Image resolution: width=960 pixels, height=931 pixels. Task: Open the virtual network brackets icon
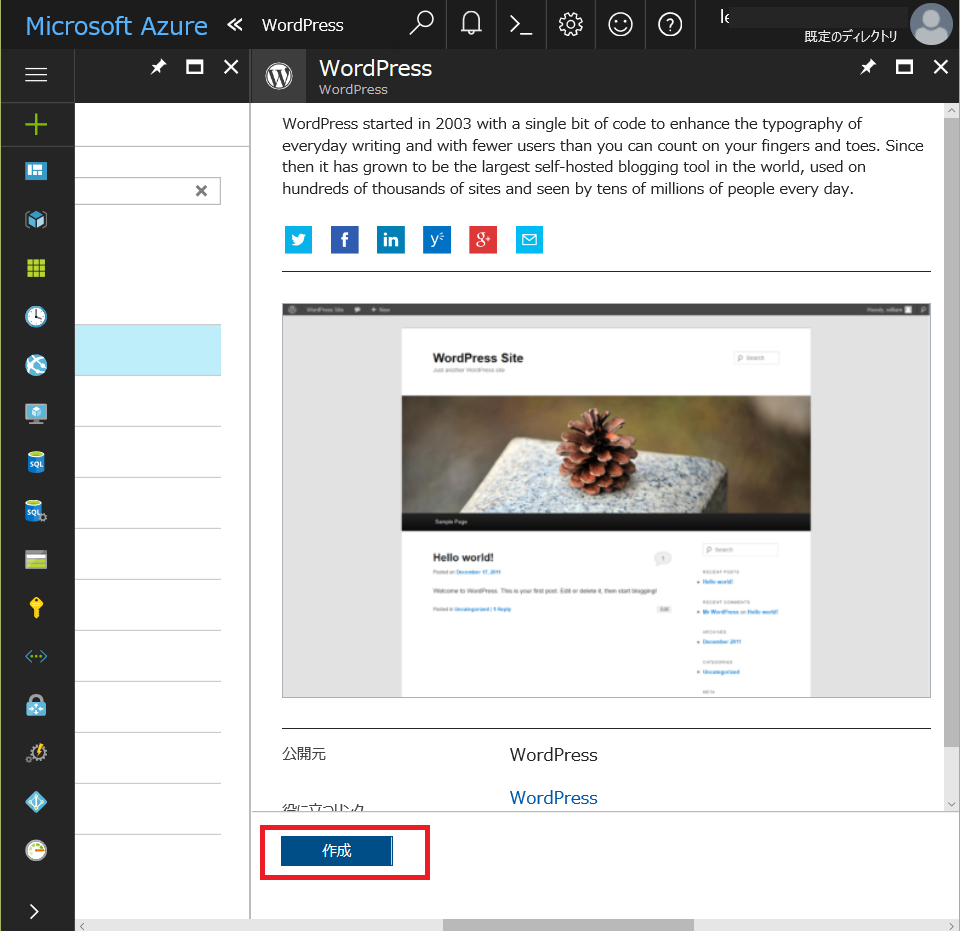(36, 656)
